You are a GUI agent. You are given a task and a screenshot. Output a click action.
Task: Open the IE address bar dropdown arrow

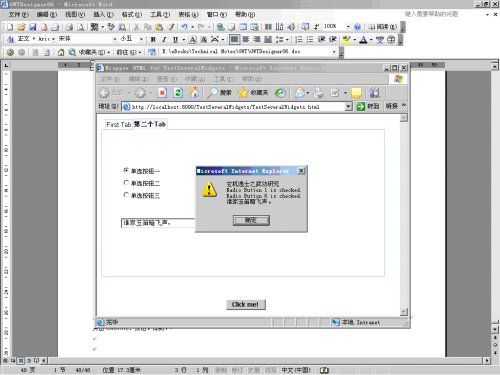348,106
